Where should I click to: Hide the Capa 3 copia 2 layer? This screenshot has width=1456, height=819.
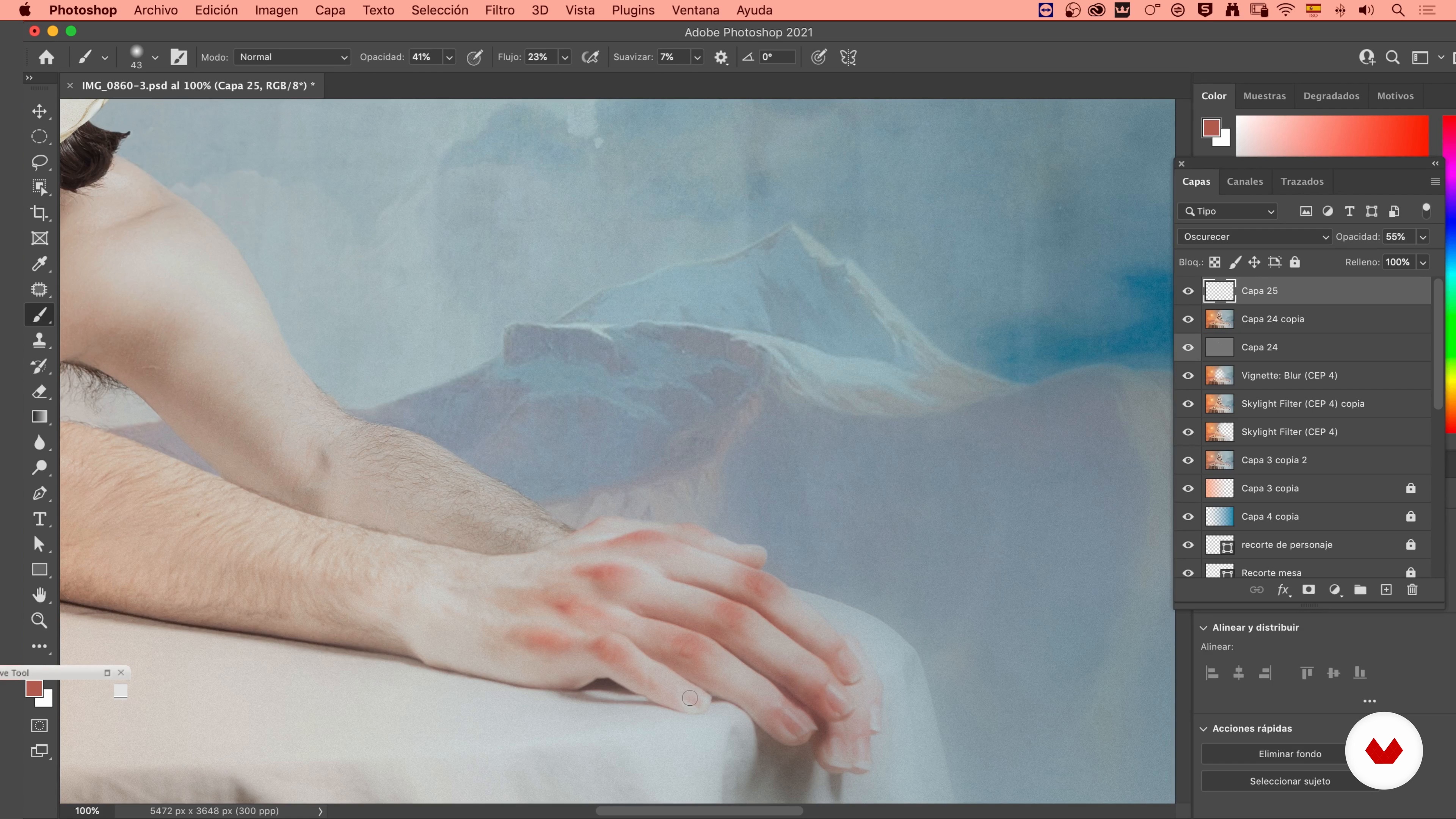(1188, 461)
